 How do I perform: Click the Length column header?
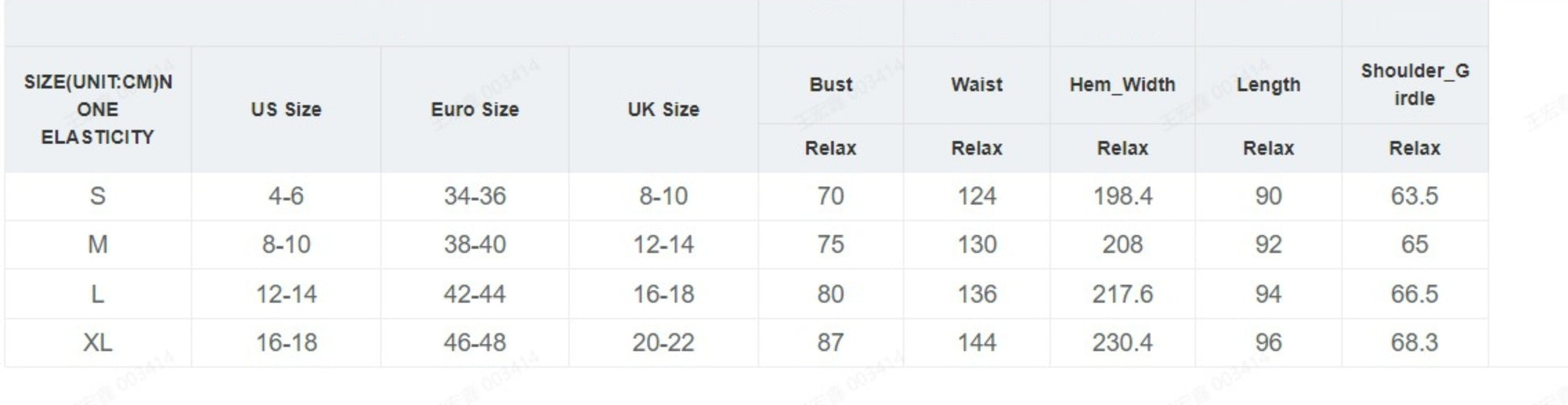point(1268,85)
